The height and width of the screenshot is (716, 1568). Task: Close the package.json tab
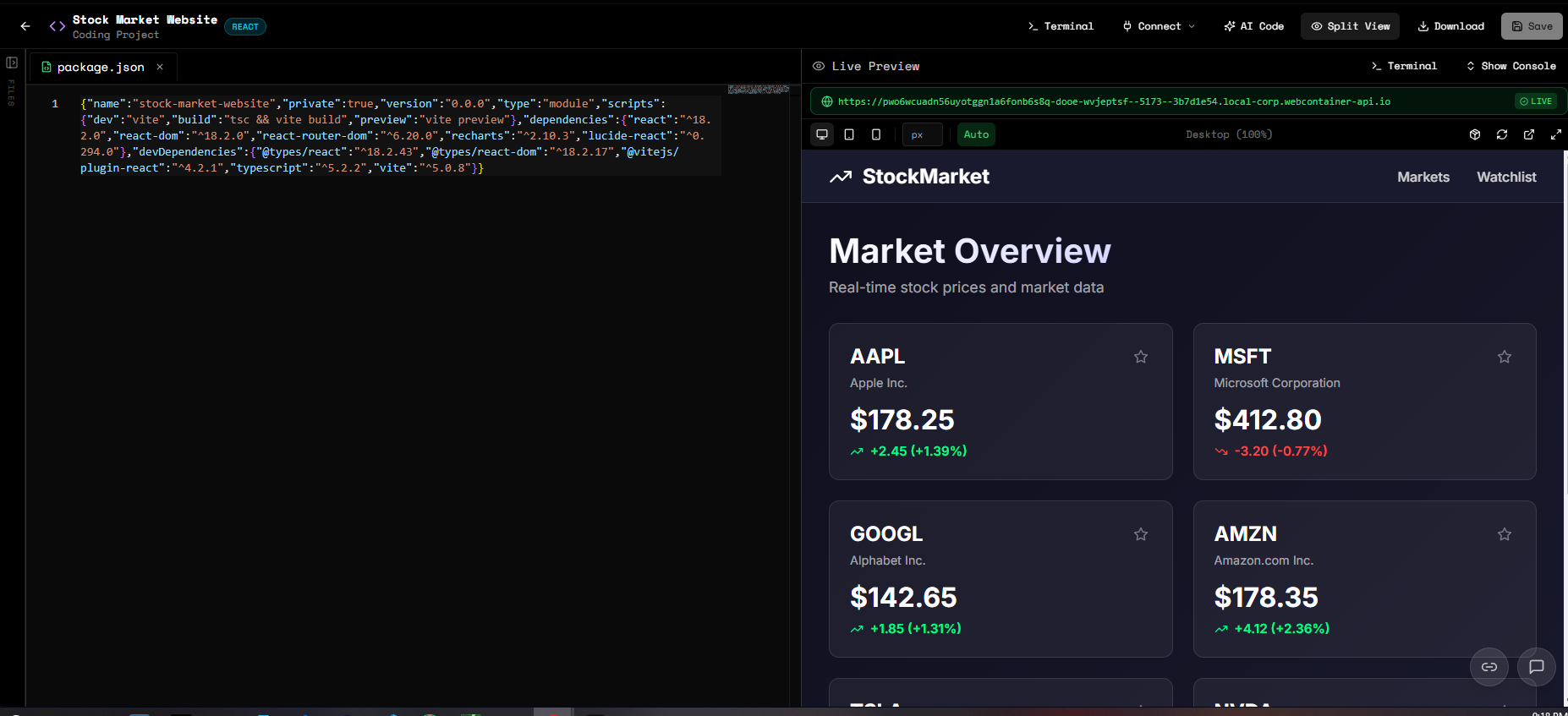coord(160,67)
